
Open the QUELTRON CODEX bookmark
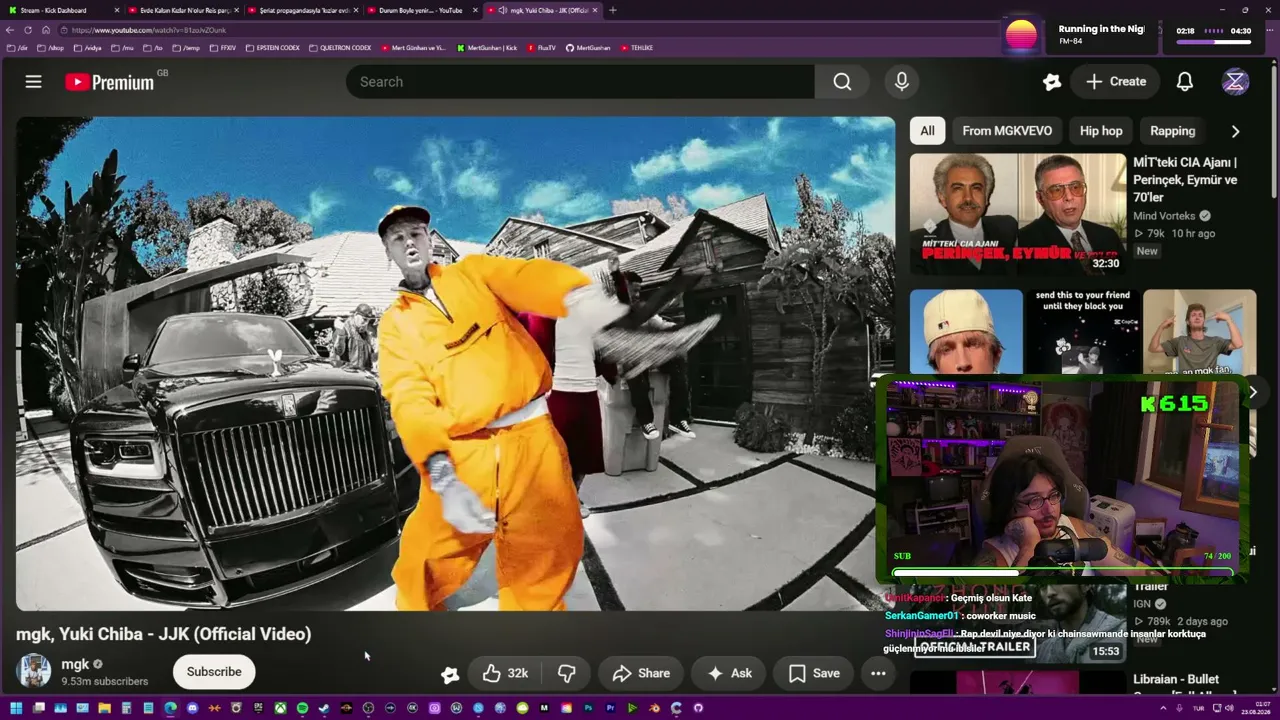pos(340,48)
